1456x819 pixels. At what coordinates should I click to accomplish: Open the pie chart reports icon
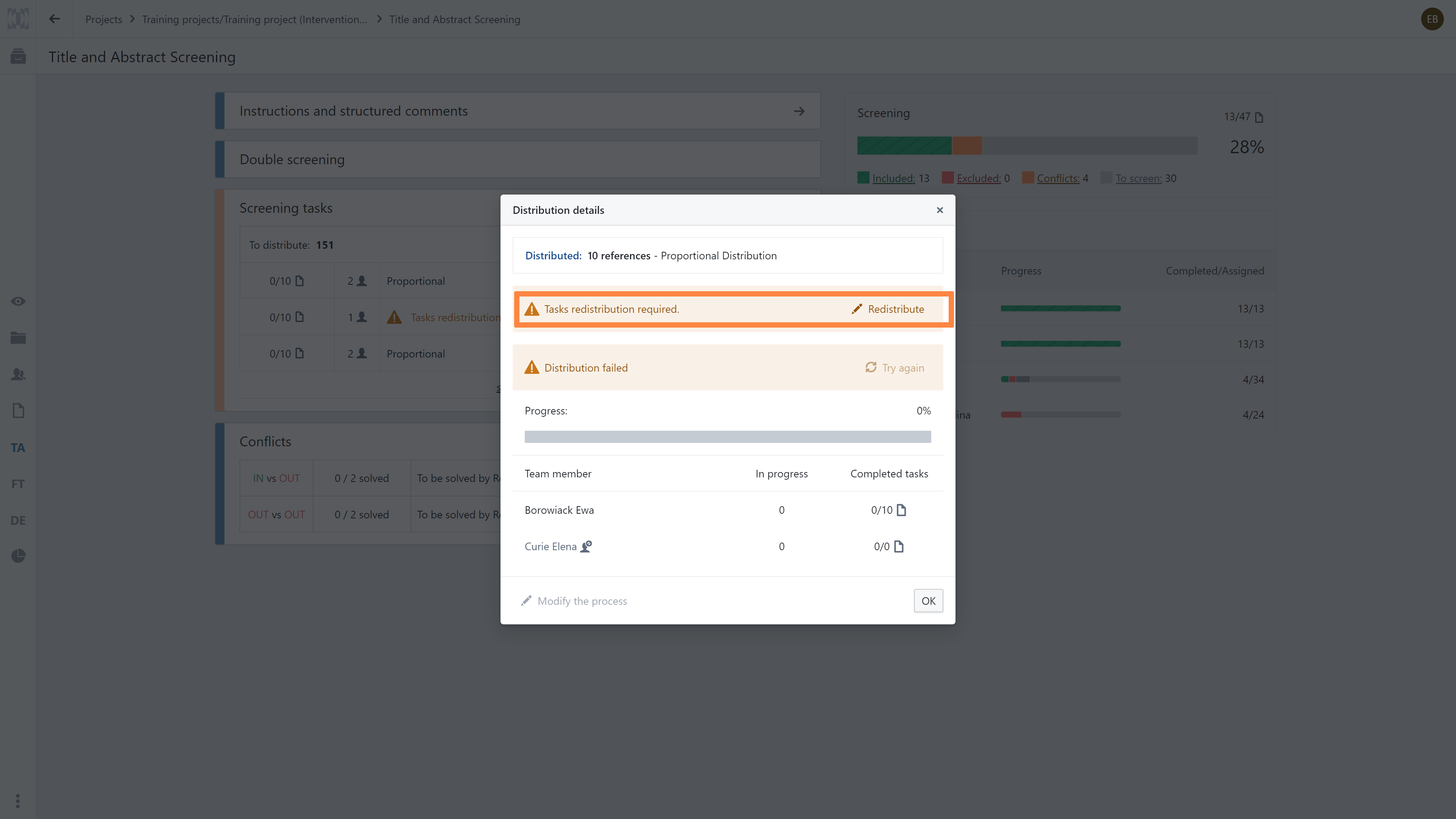click(x=18, y=556)
